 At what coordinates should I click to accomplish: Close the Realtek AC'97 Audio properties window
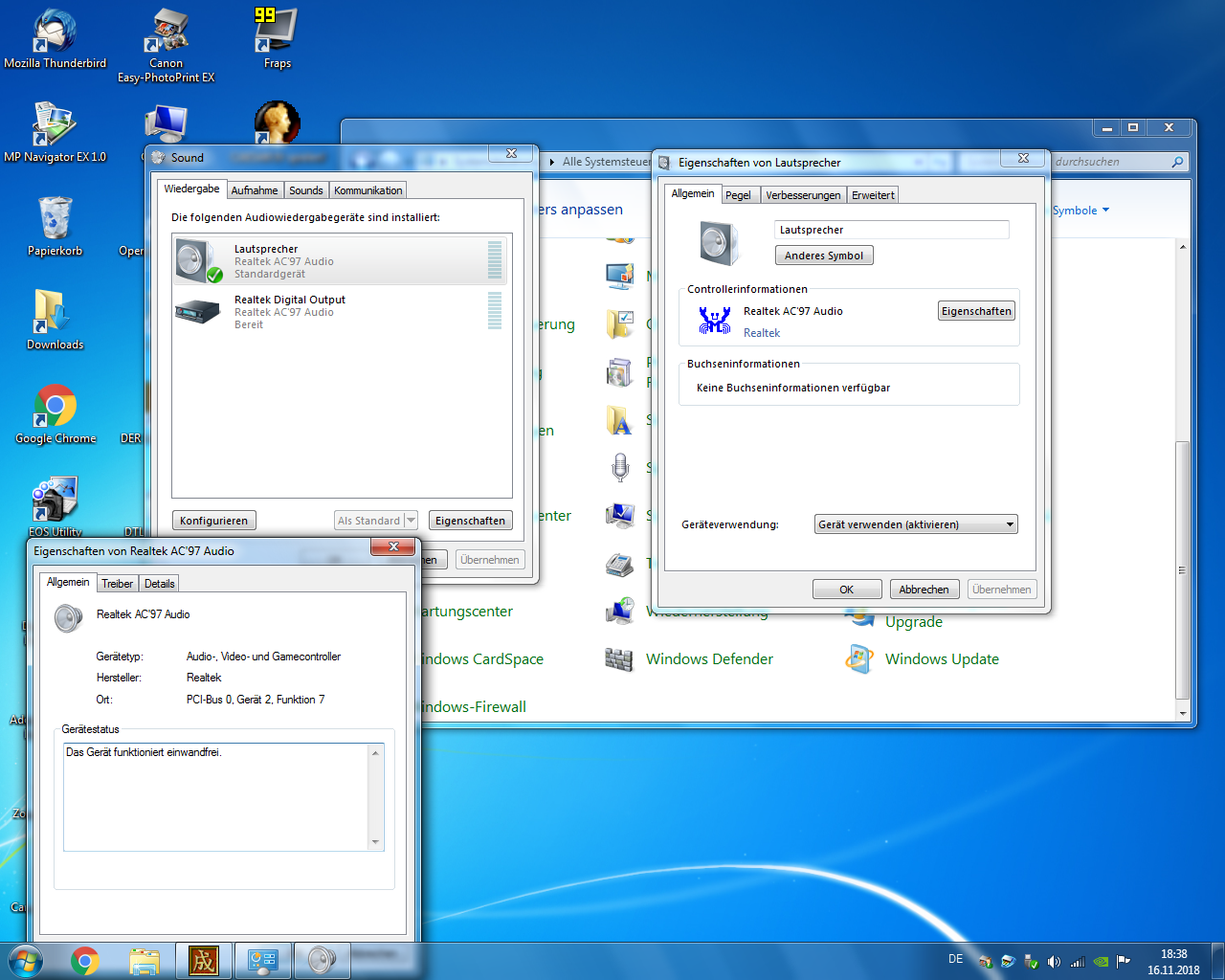click(x=393, y=546)
